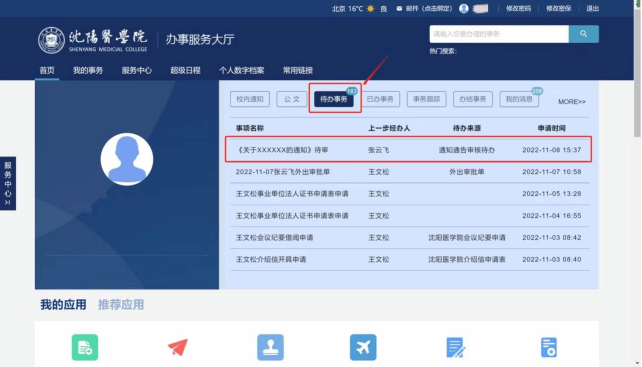Screen dimensions: 642x367
Task: Click the small user avatar in top bar
Action: pyautogui.click(x=463, y=8)
